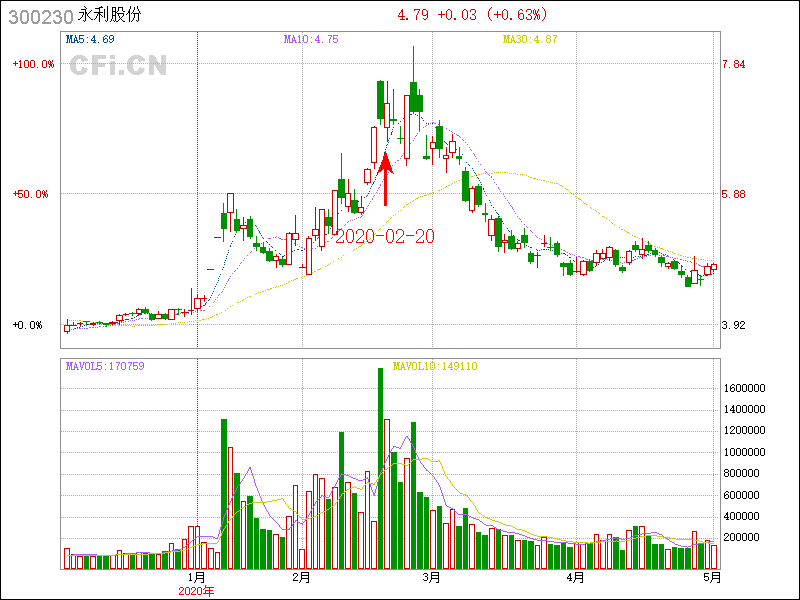Viewport: 800px width, 600px height.
Task: Click the 3.92 price axis label
Action: click(733, 325)
